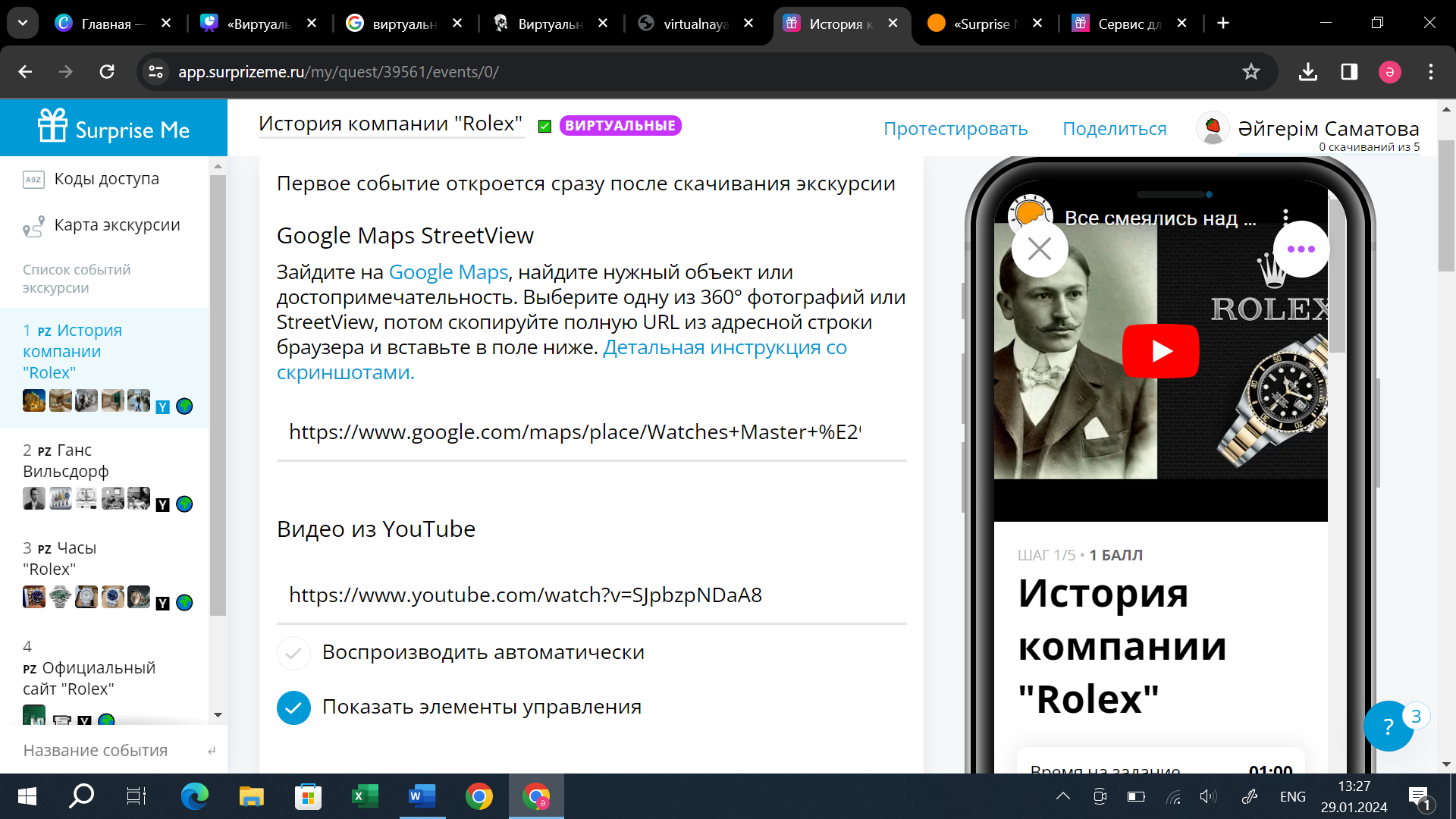1456x819 pixels.
Task: Uncheck Показать элементы управления
Action: point(293,708)
